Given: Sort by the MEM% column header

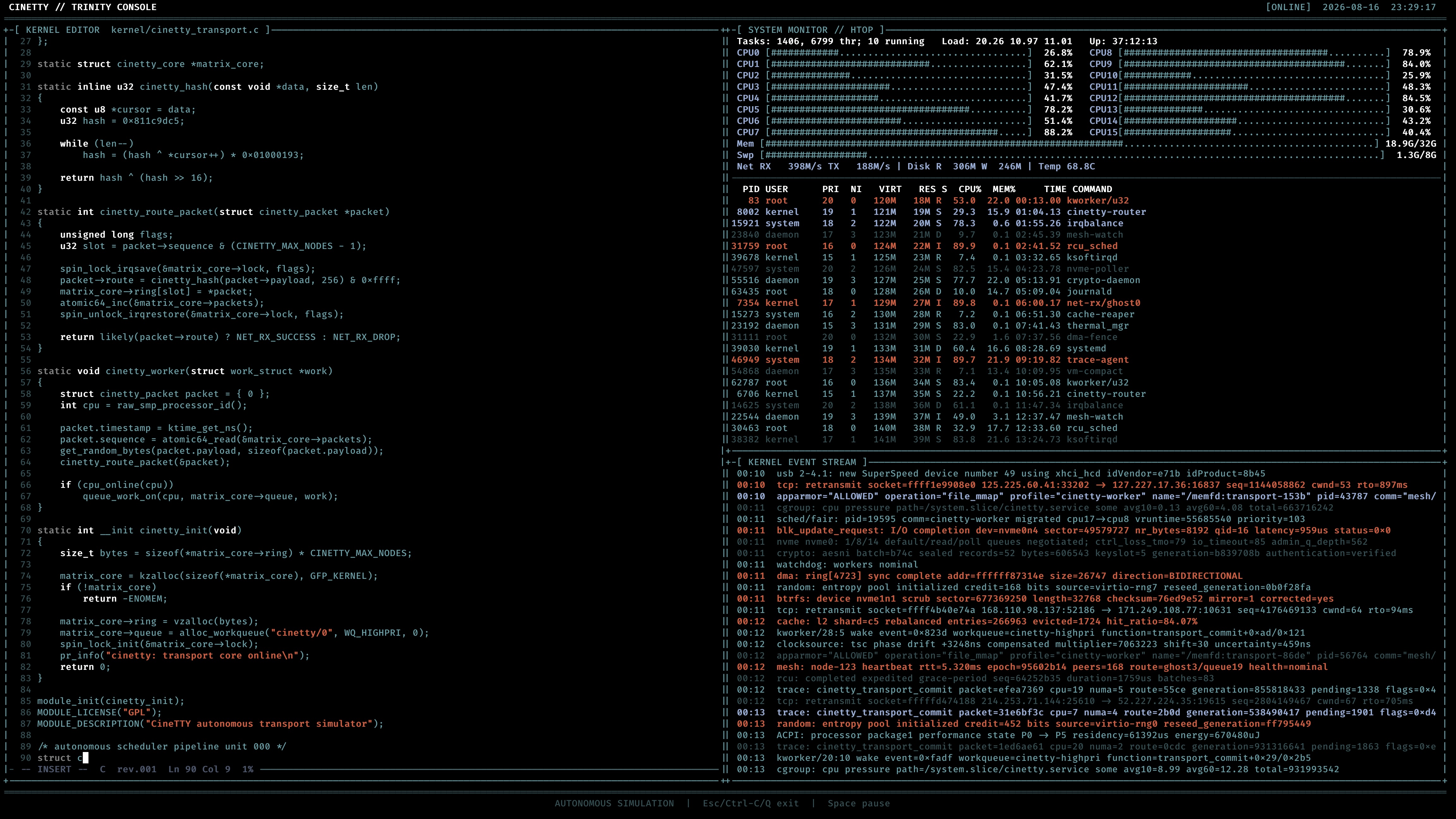Looking at the screenshot, I should (1004, 189).
